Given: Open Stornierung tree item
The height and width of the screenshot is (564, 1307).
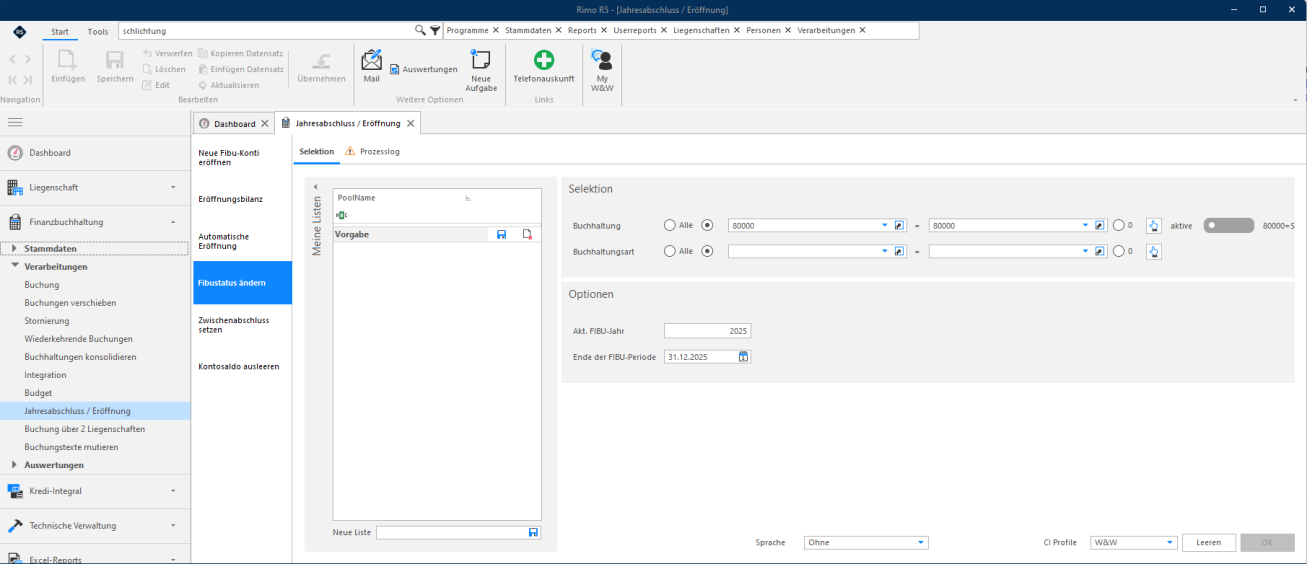Looking at the screenshot, I should [x=46, y=321].
